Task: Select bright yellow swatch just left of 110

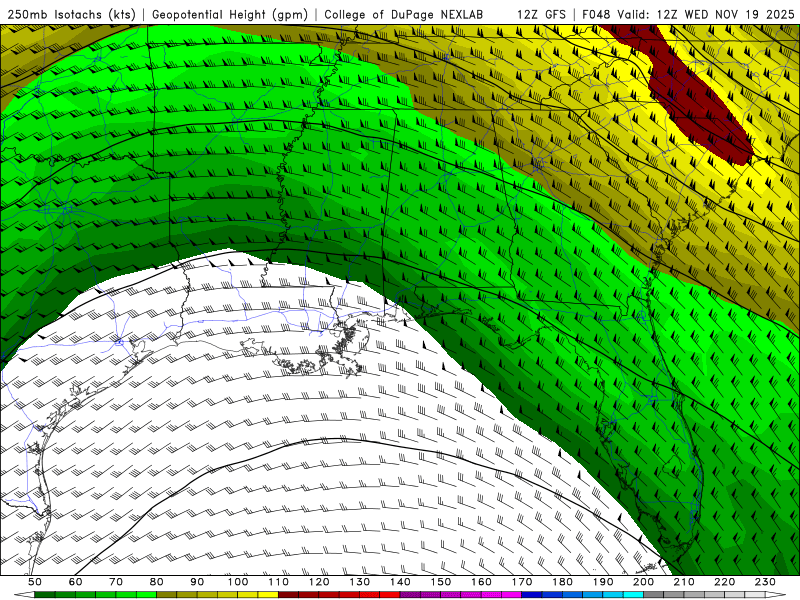Action: 268,595
